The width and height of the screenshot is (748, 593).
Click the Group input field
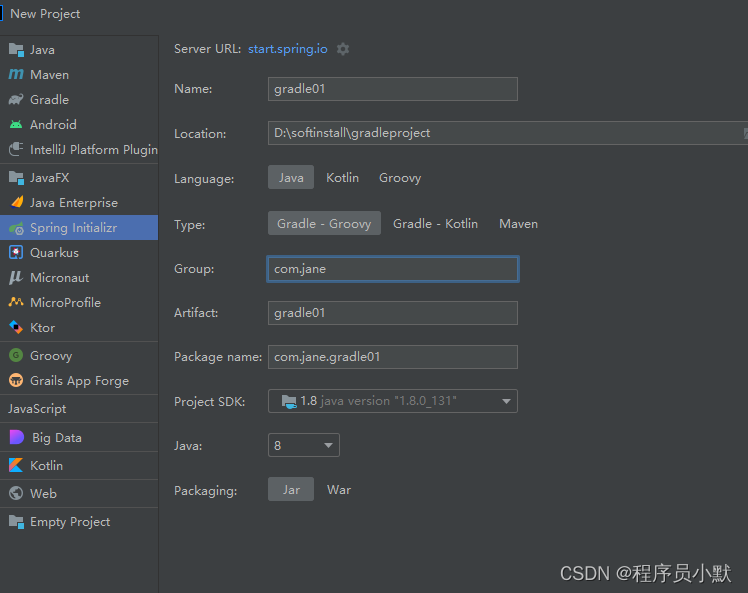click(393, 269)
